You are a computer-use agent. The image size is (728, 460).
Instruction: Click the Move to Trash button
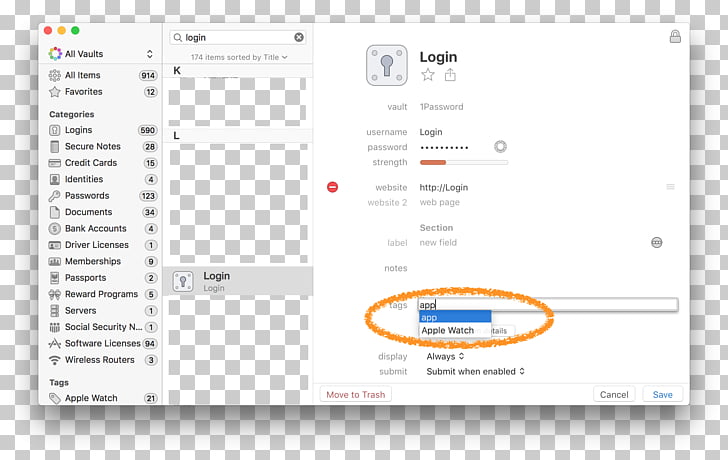click(356, 394)
